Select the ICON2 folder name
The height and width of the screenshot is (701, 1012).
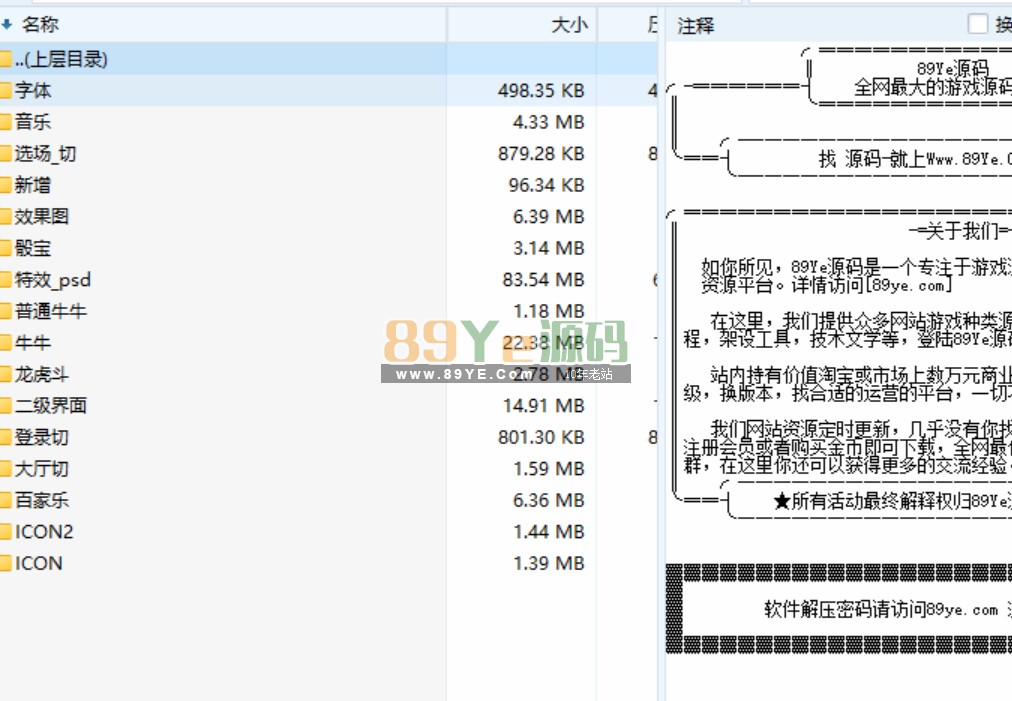[44, 533]
